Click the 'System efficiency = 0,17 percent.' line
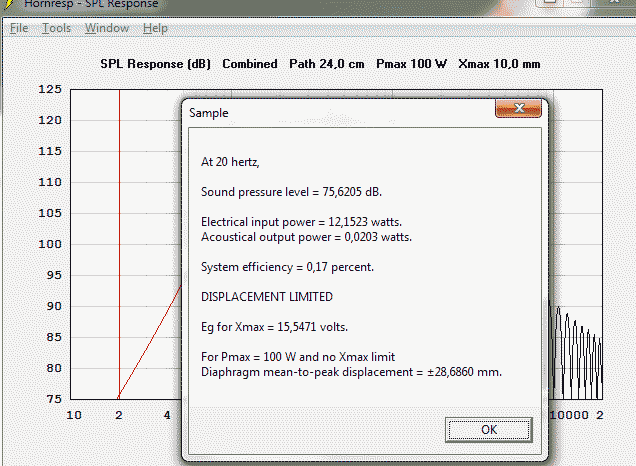The image size is (636, 466). 287,267
